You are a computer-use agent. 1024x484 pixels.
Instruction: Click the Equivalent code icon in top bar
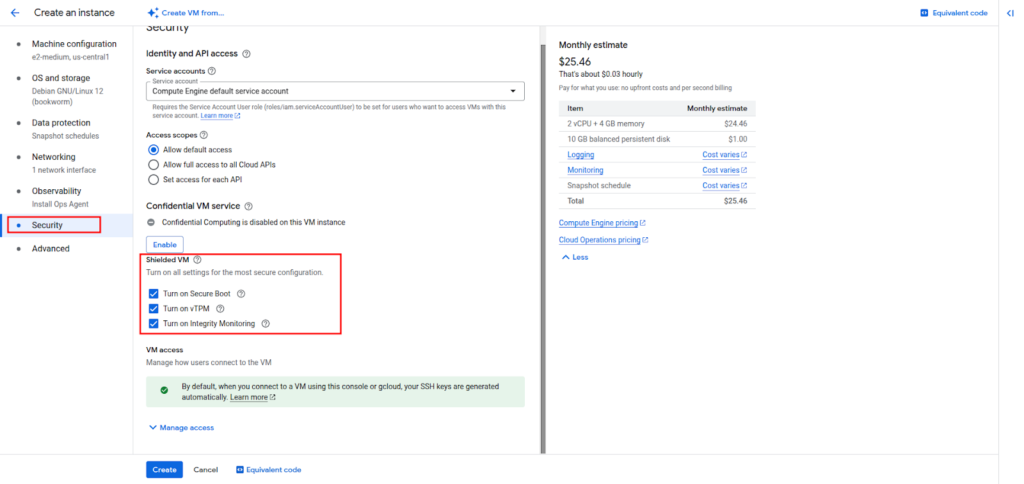924,12
